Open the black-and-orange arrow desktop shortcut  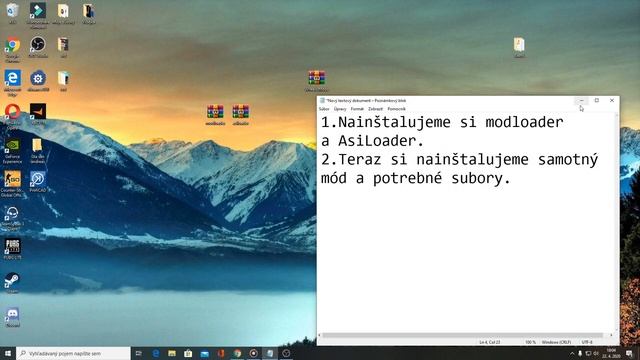38,114
